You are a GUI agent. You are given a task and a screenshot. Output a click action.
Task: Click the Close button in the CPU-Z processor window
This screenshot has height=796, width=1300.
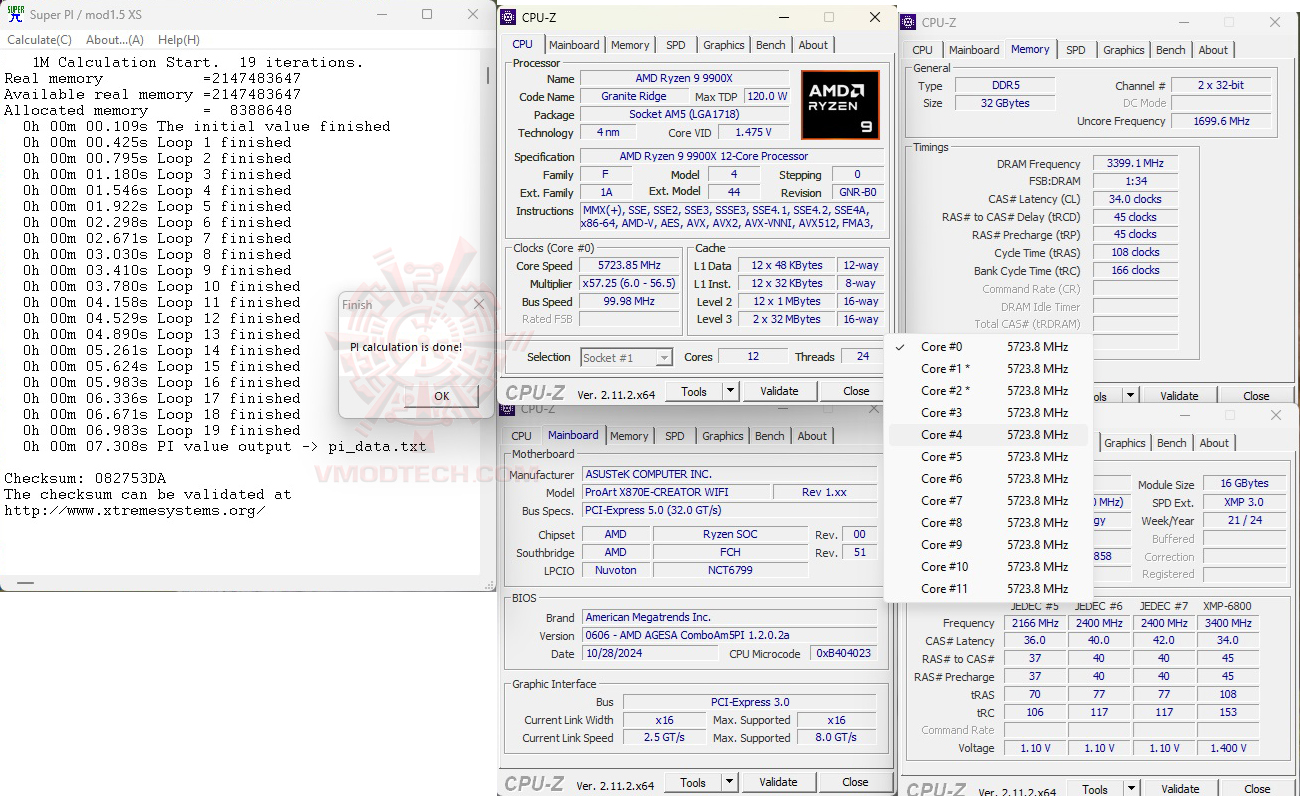tap(856, 392)
